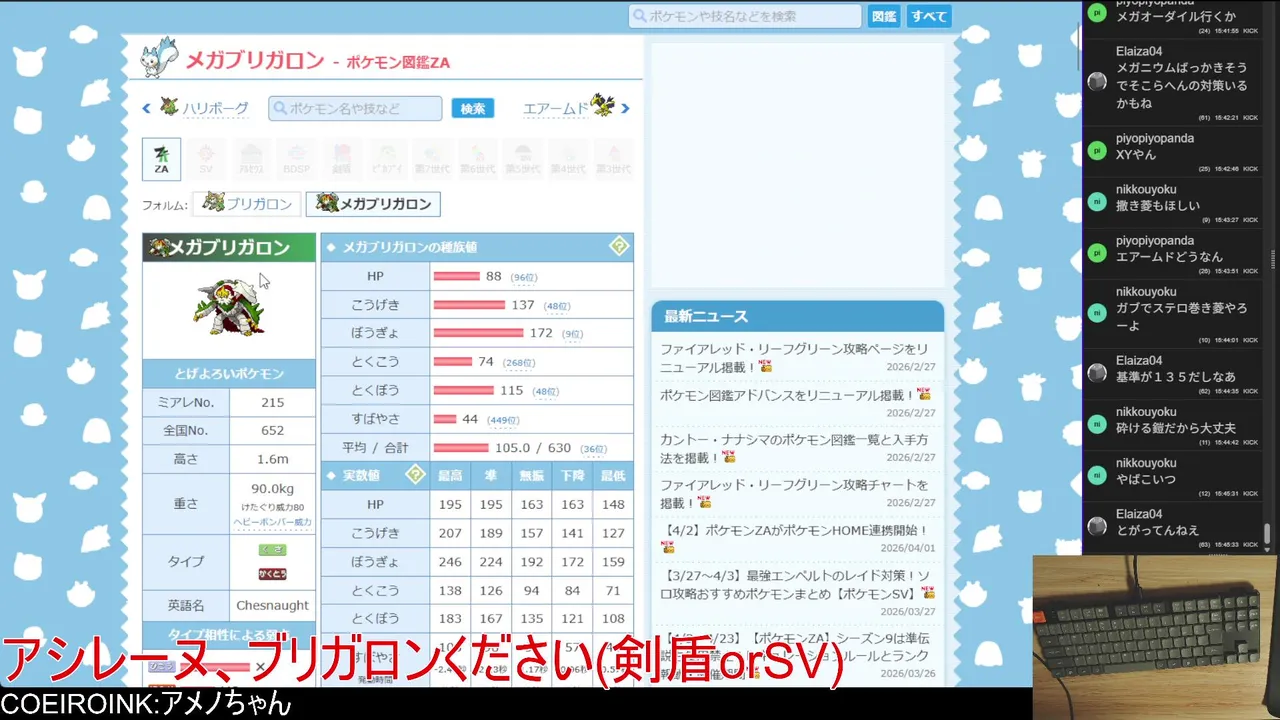Click the かくとう type badge

click(x=272, y=574)
